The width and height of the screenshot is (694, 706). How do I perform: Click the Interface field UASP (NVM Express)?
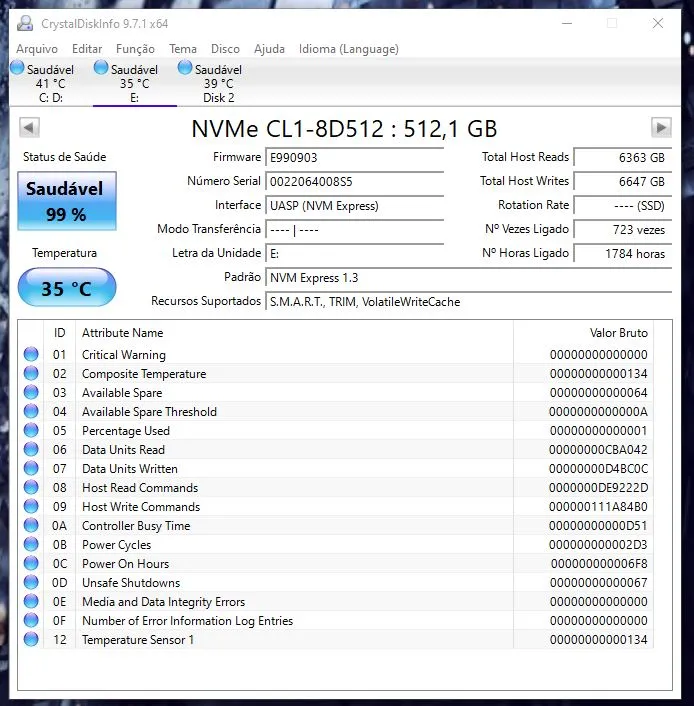pos(354,206)
